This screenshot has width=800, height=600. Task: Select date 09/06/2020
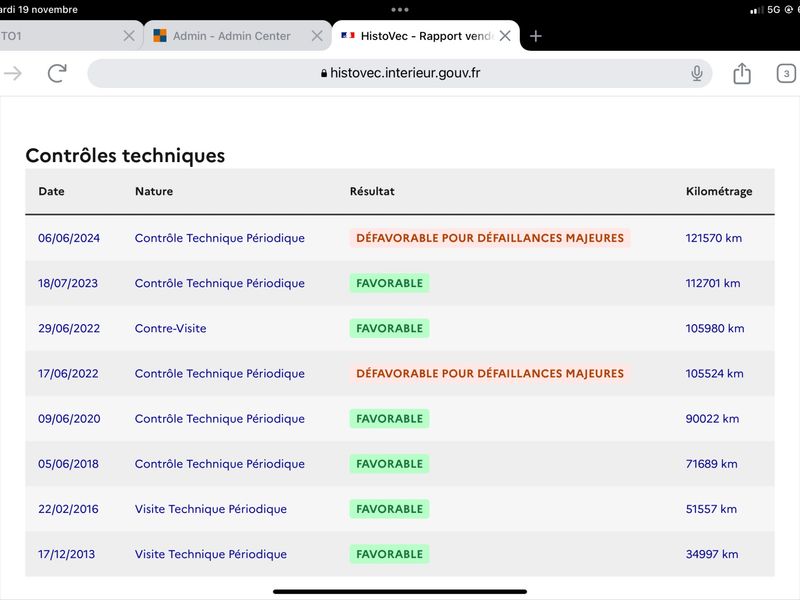pyautogui.click(x=69, y=419)
